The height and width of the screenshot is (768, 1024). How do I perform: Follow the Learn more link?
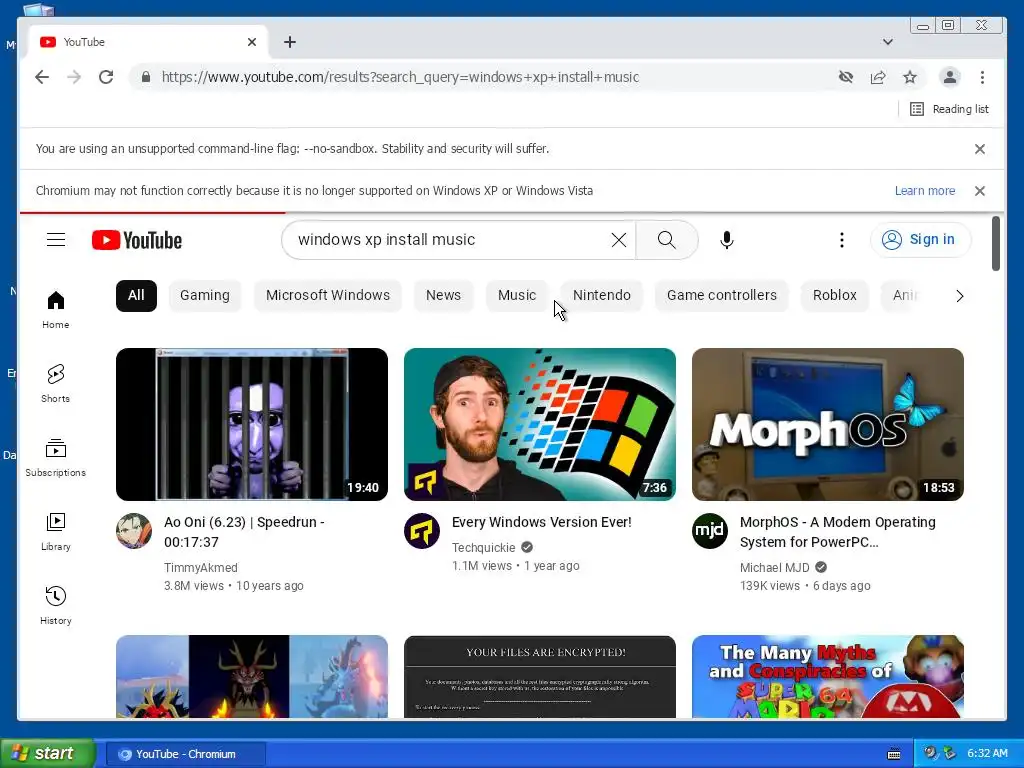[x=925, y=191]
